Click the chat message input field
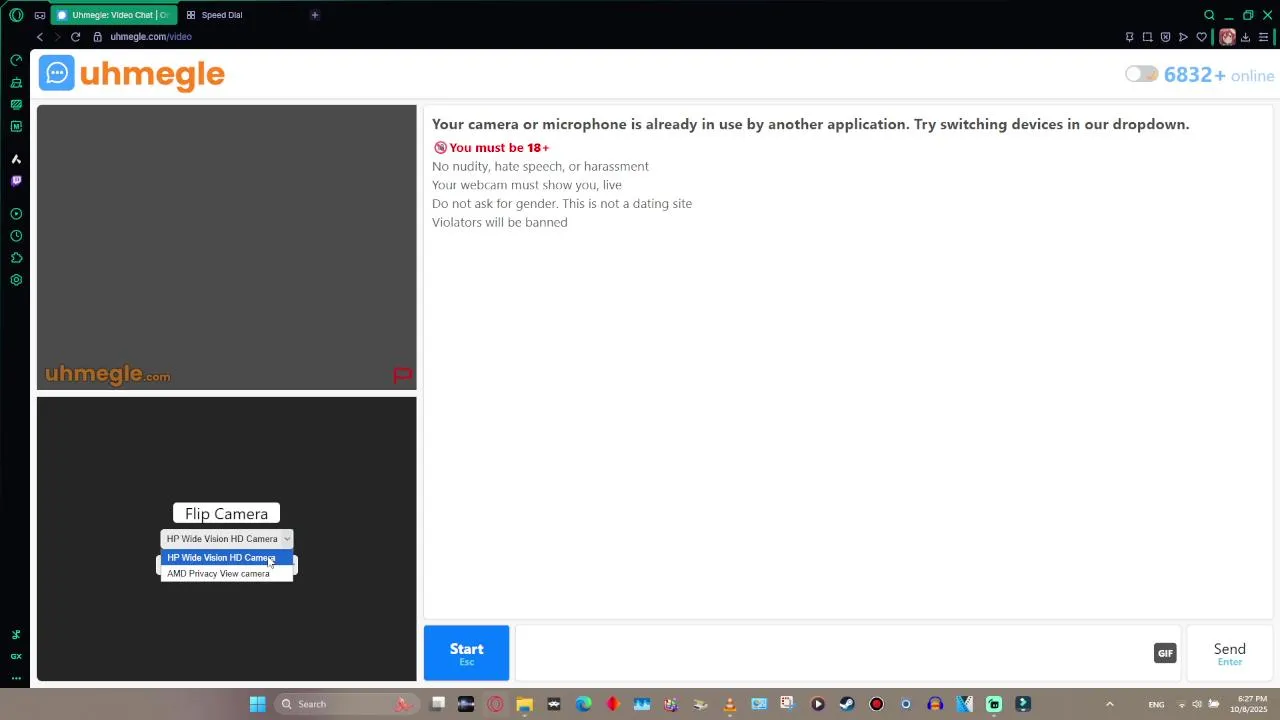This screenshot has height=720, width=1280. pos(833,653)
